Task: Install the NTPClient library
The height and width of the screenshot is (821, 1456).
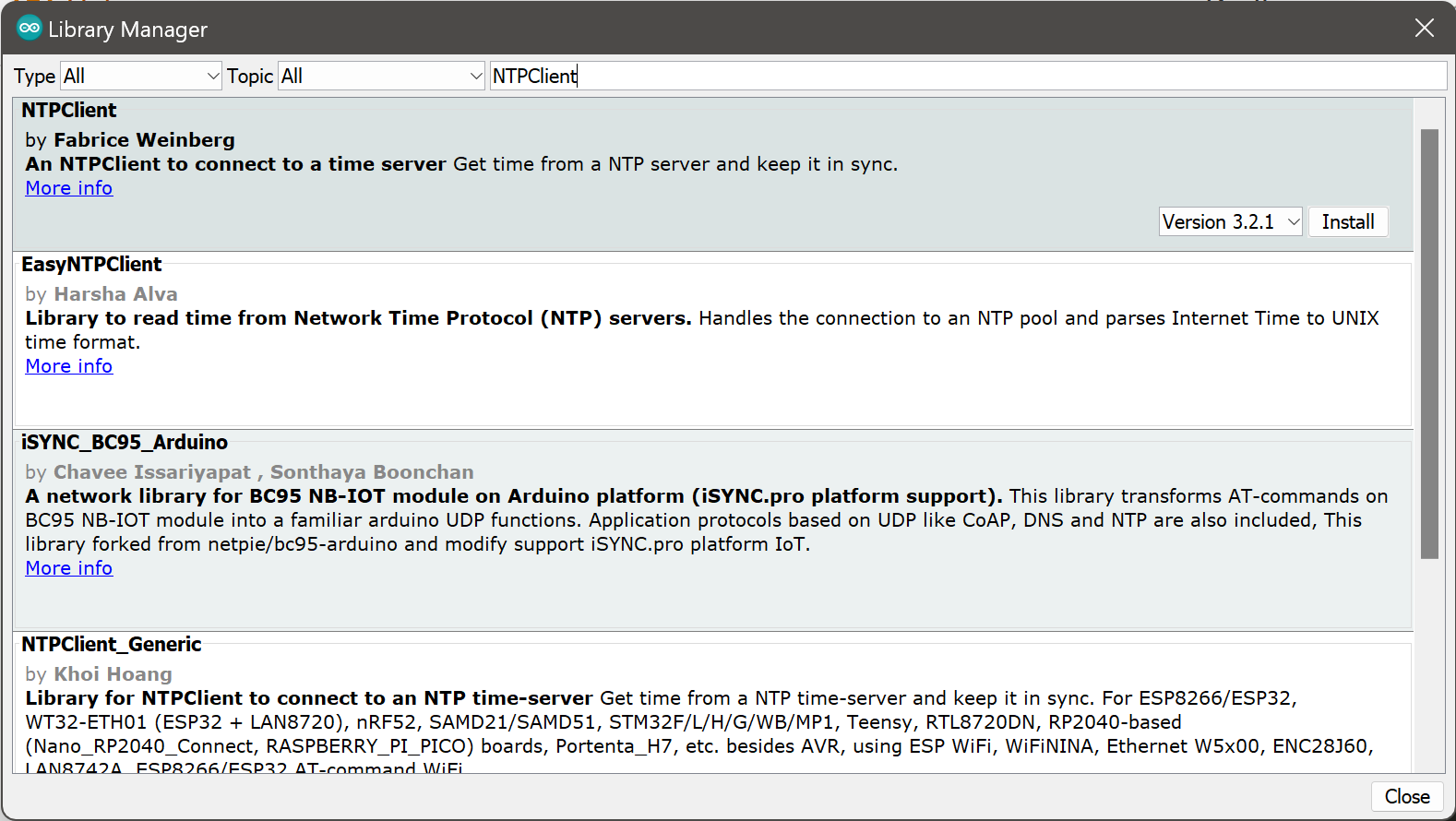Action: (1348, 221)
